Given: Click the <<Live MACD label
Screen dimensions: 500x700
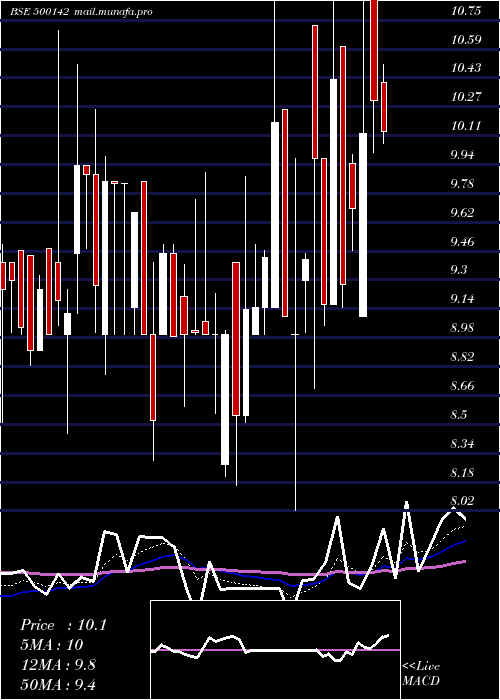Looking at the screenshot, I should click(x=421, y=674).
